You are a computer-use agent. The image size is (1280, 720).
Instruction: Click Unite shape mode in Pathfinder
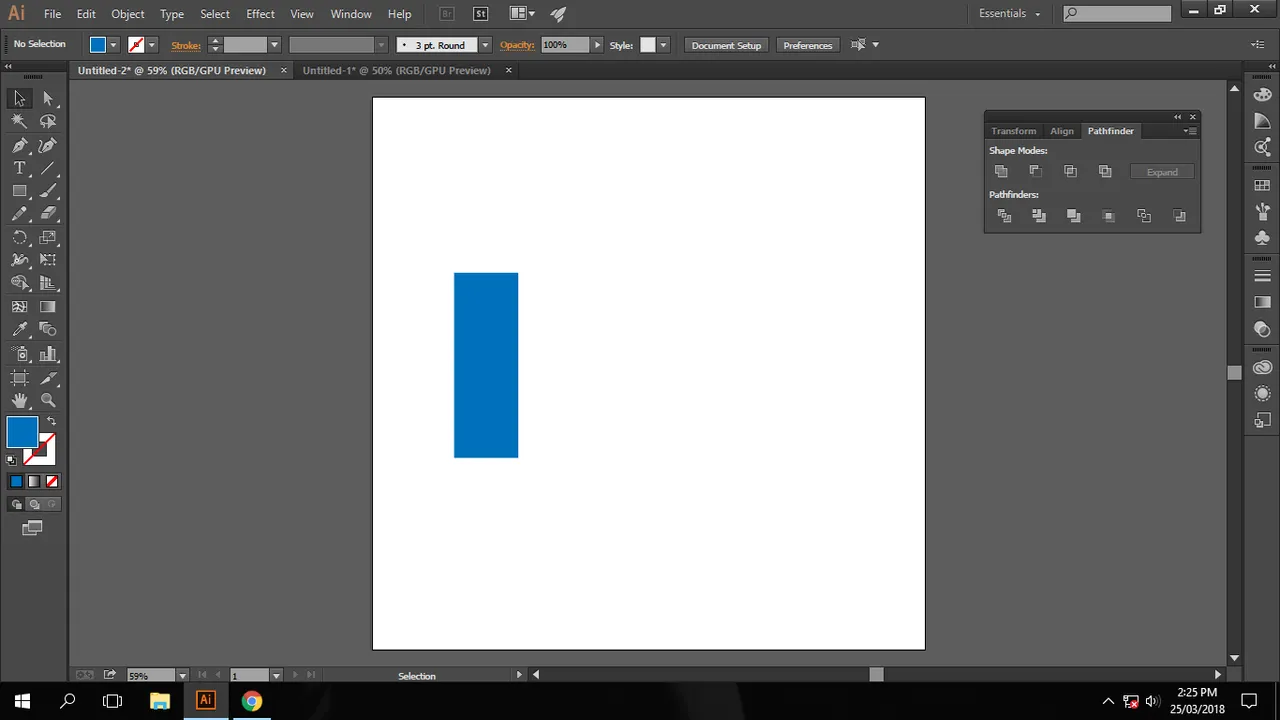(1001, 171)
